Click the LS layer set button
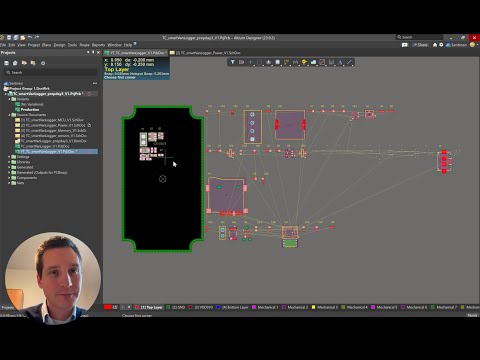480x360 pixels. 115,307
